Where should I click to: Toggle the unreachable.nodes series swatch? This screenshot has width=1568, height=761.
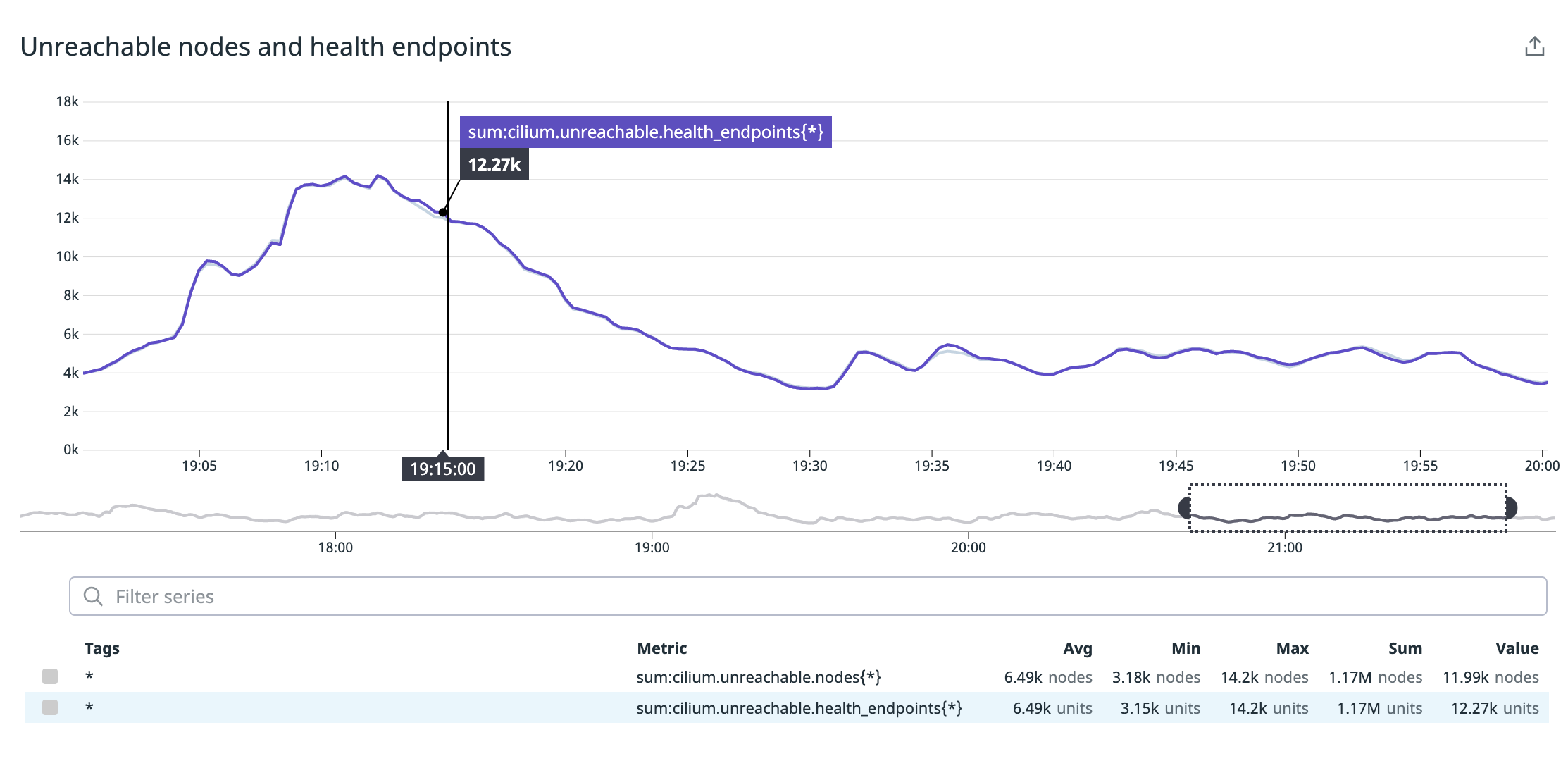[x=50, y=676]
